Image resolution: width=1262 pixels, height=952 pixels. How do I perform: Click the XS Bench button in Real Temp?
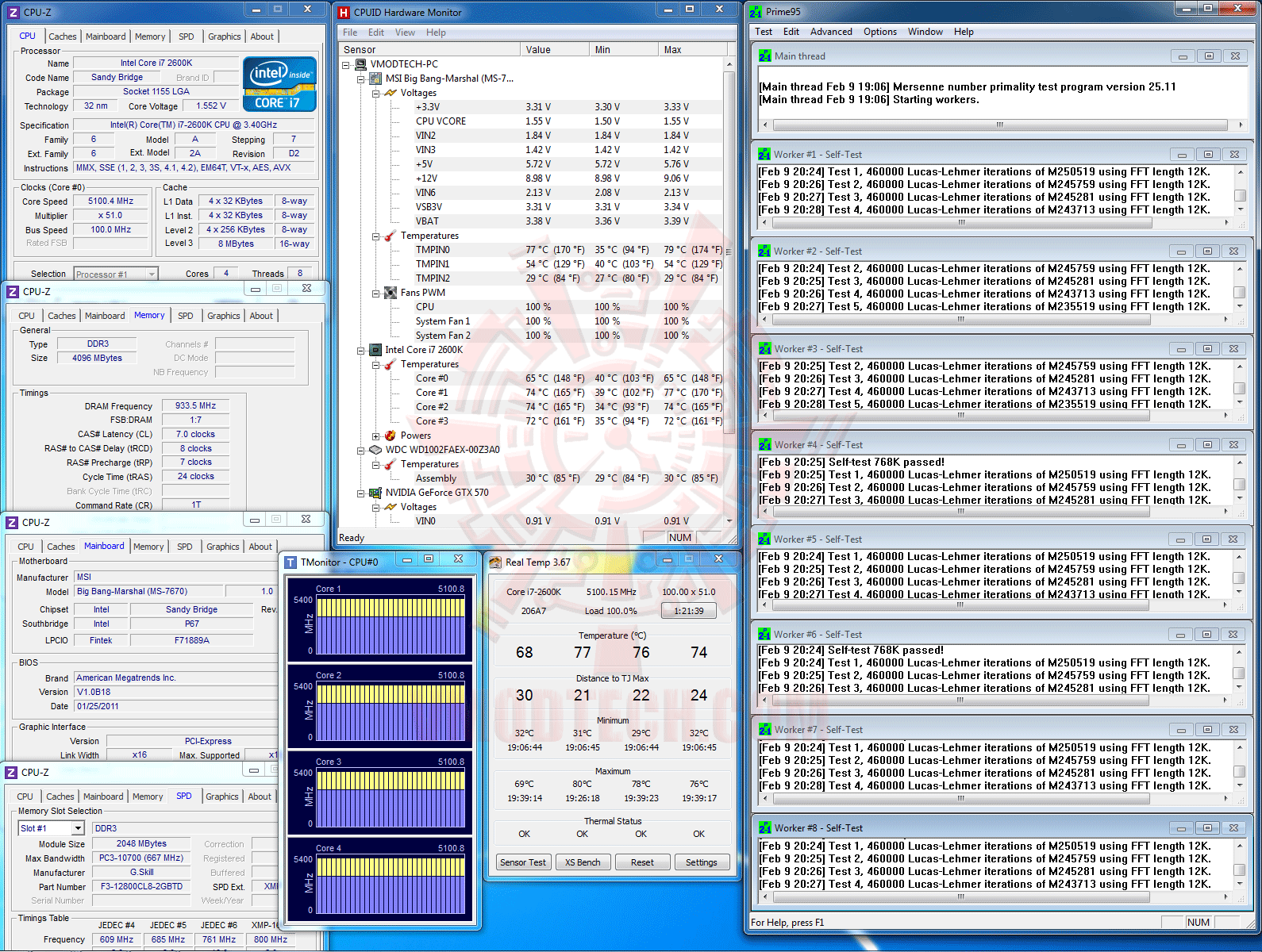point(583,862)
